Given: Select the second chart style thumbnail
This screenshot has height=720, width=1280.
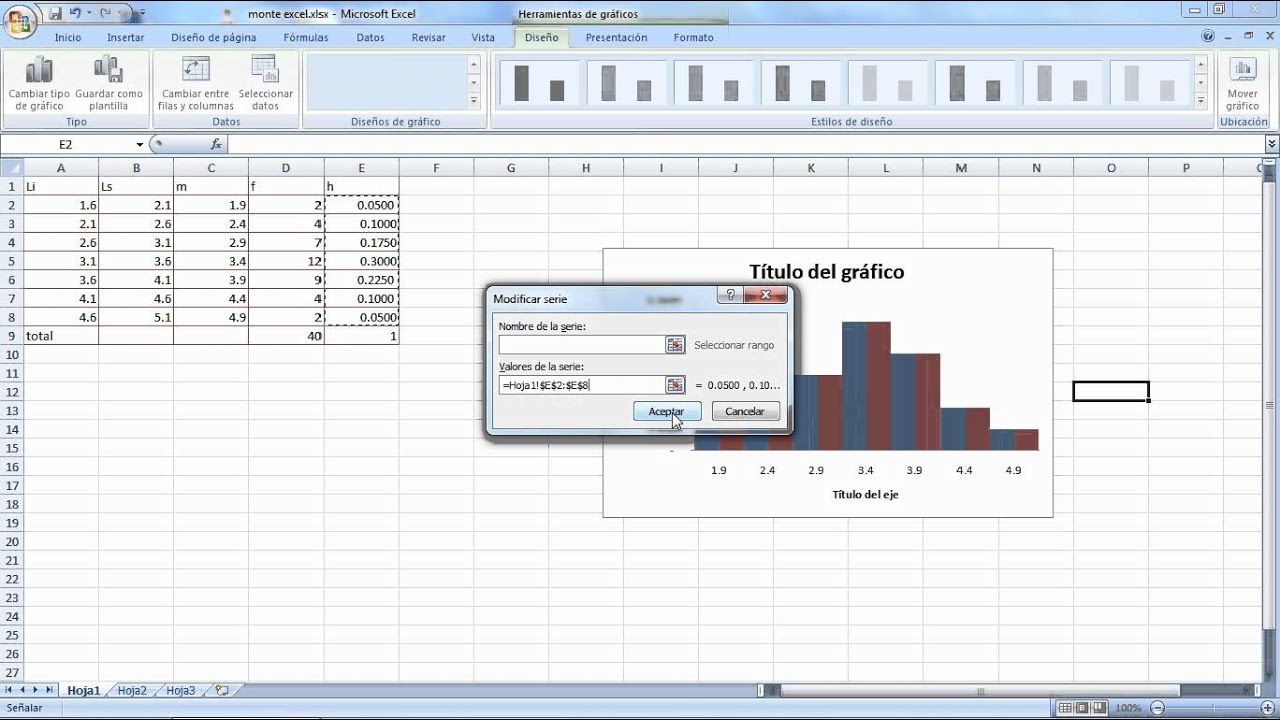Looking at the screenshot, I should coord(626,83).
